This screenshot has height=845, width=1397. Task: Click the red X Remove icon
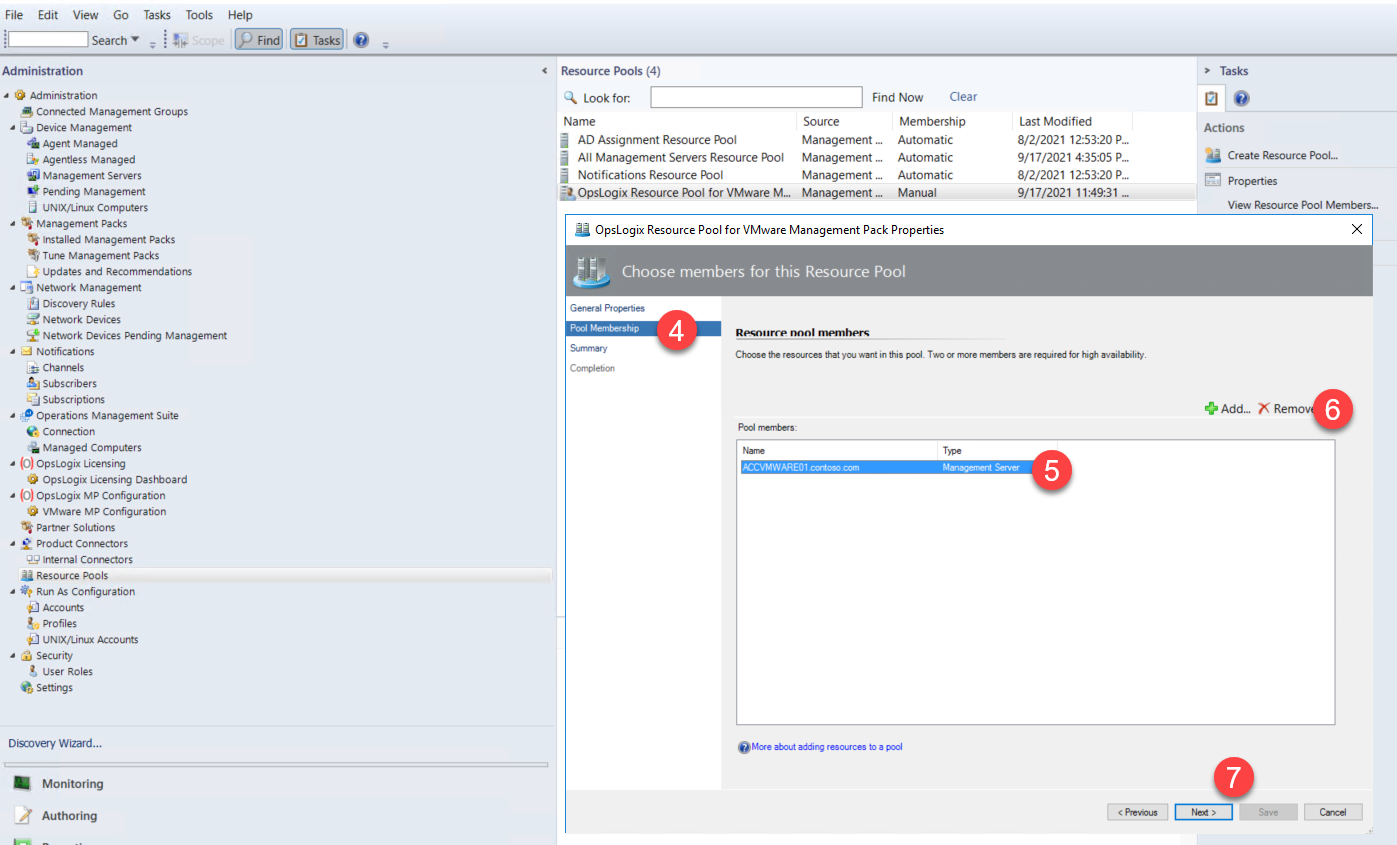1264,409
